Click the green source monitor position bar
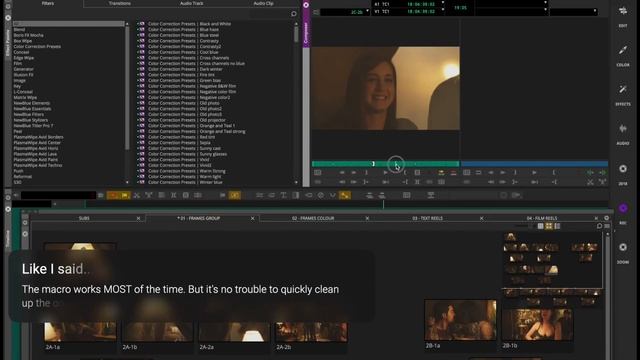Image resolution: width=640 pixels, height=360 pixels. pos(385,164)
